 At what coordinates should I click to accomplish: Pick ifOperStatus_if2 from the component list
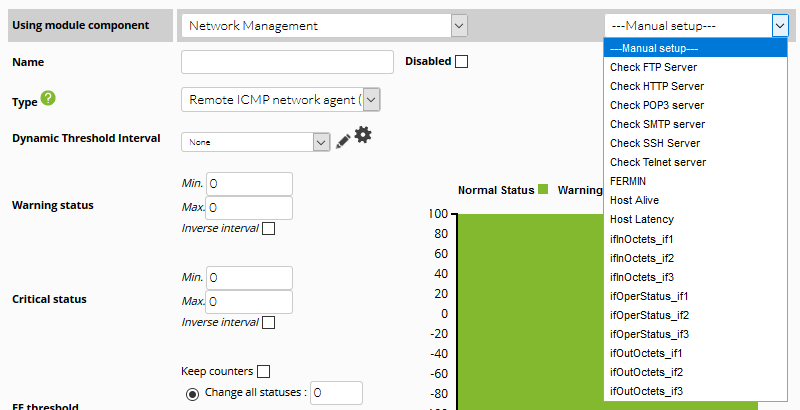click(649, 315)
